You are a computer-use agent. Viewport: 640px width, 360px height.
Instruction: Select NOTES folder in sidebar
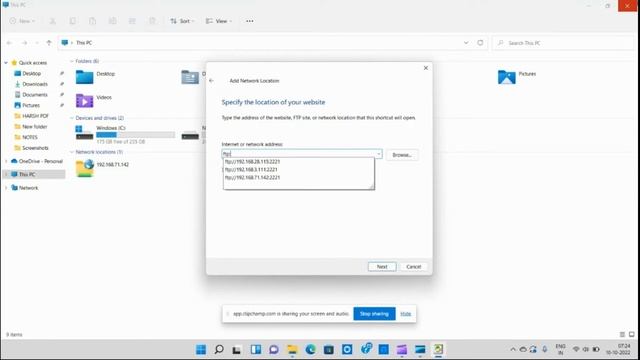[30, 137]
